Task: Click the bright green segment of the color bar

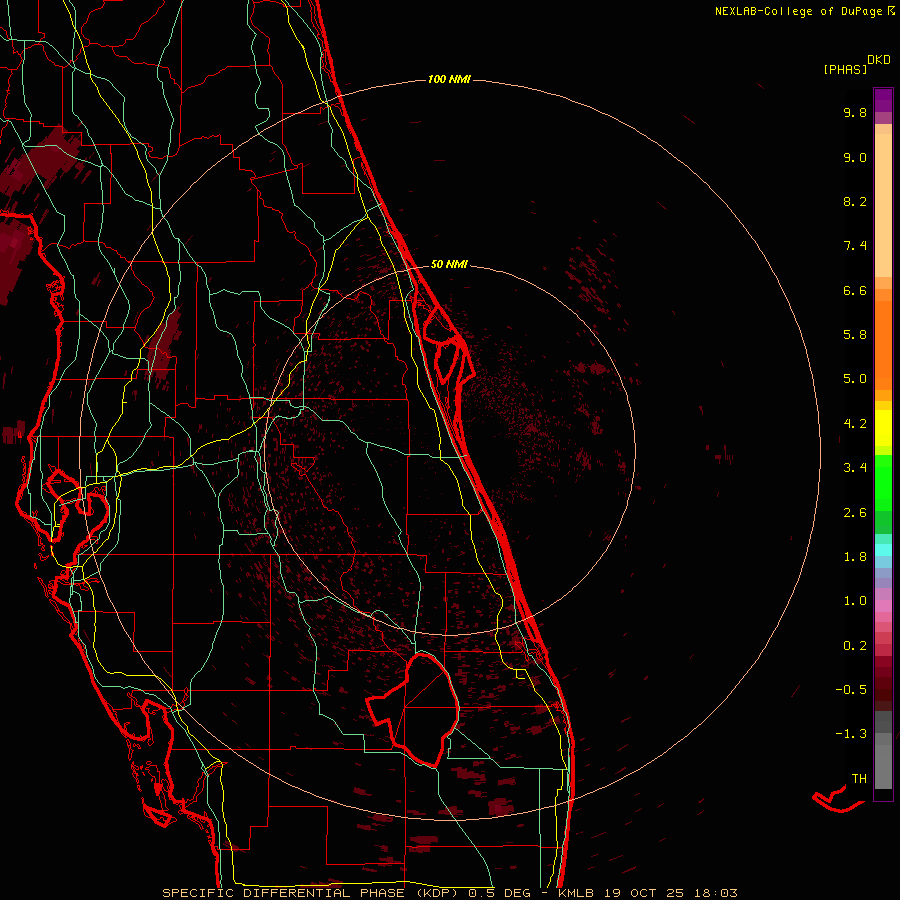Action: 883,482
